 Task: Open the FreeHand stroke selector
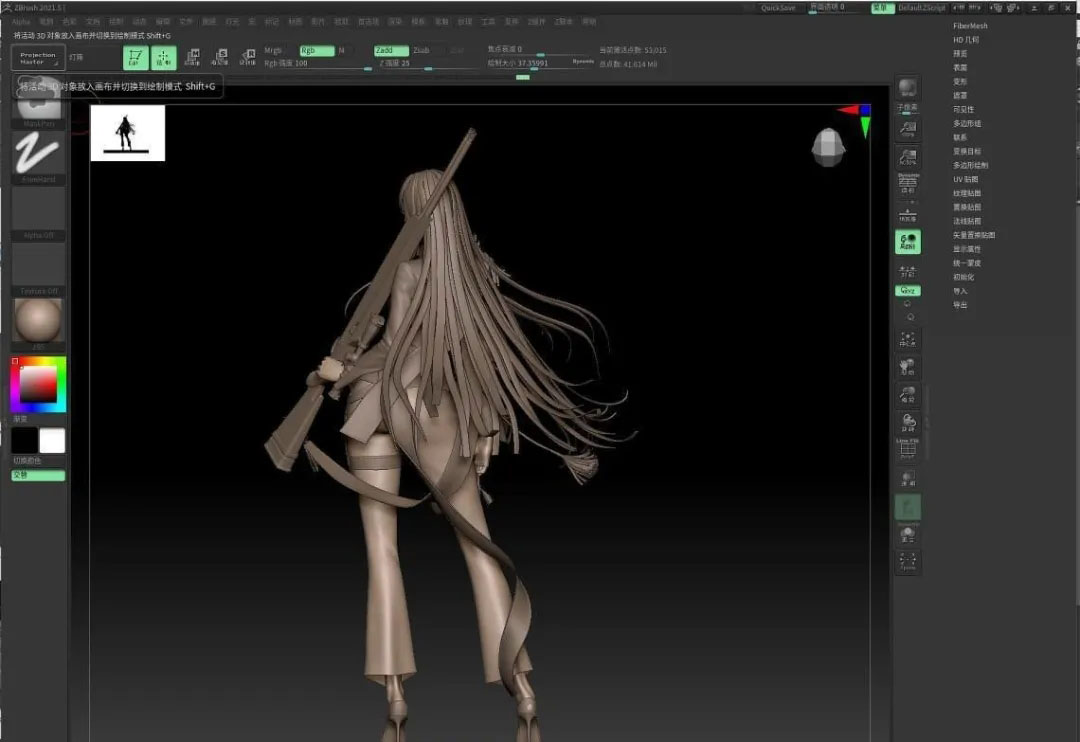point(39,155)
